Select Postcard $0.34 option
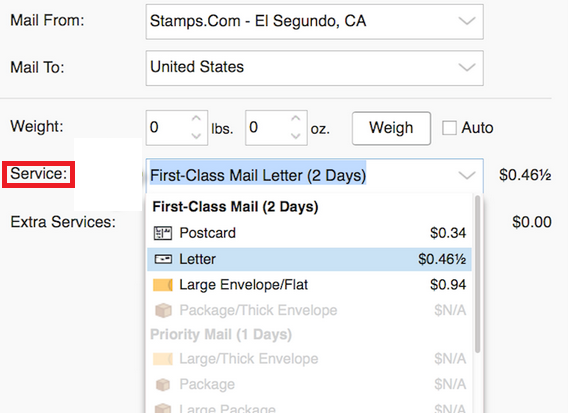The height and width of the screenshot is (413, 568). click(309, 233)
